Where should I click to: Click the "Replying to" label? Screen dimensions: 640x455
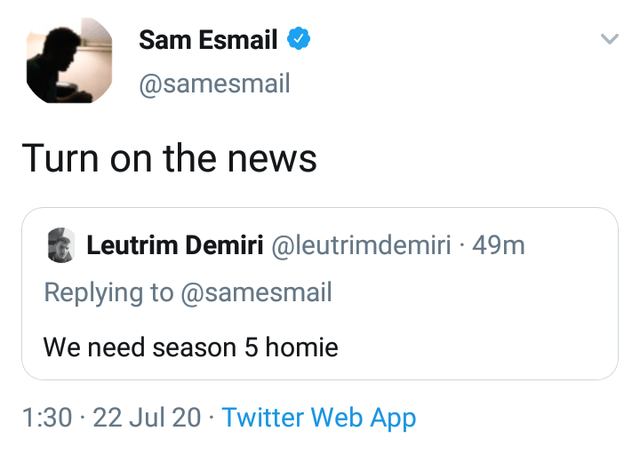109,293
